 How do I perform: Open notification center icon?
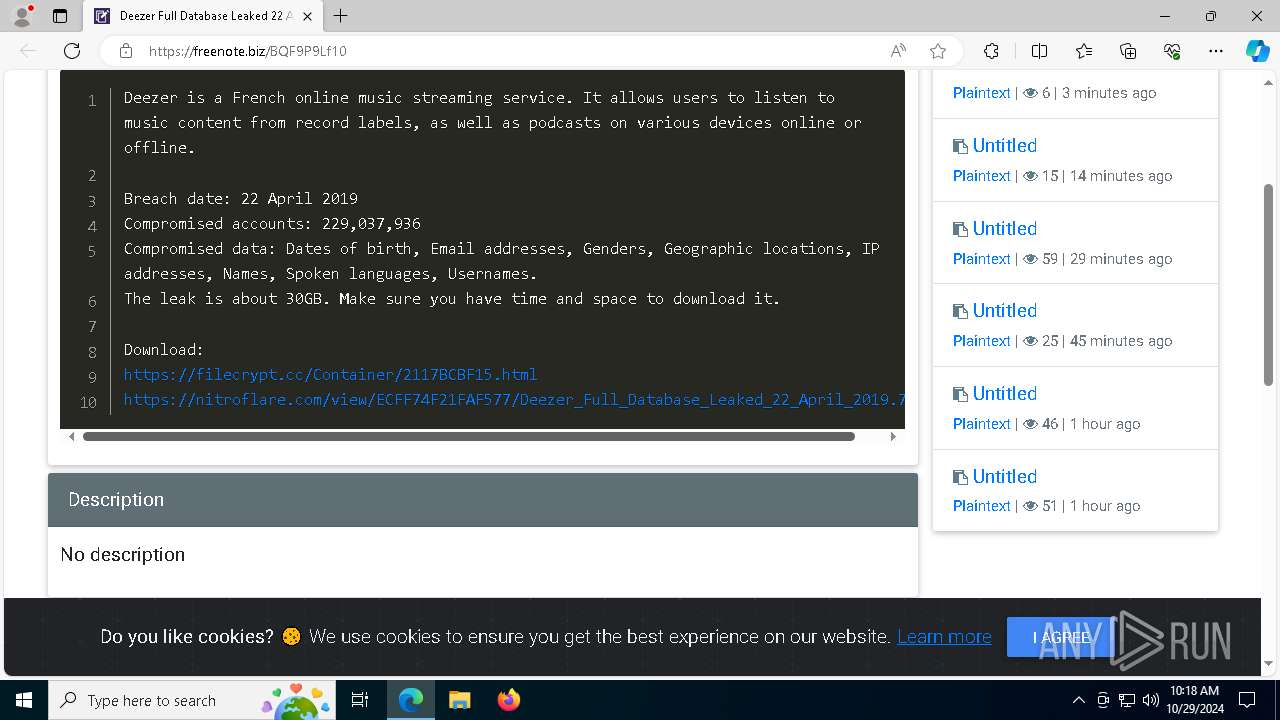1247,700
